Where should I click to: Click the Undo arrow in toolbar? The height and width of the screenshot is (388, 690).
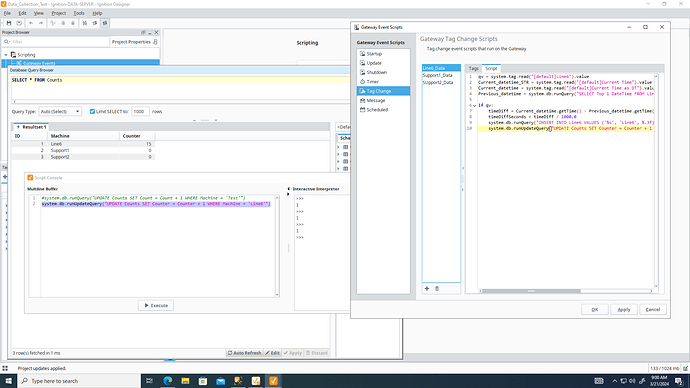(x=31, y=23)
